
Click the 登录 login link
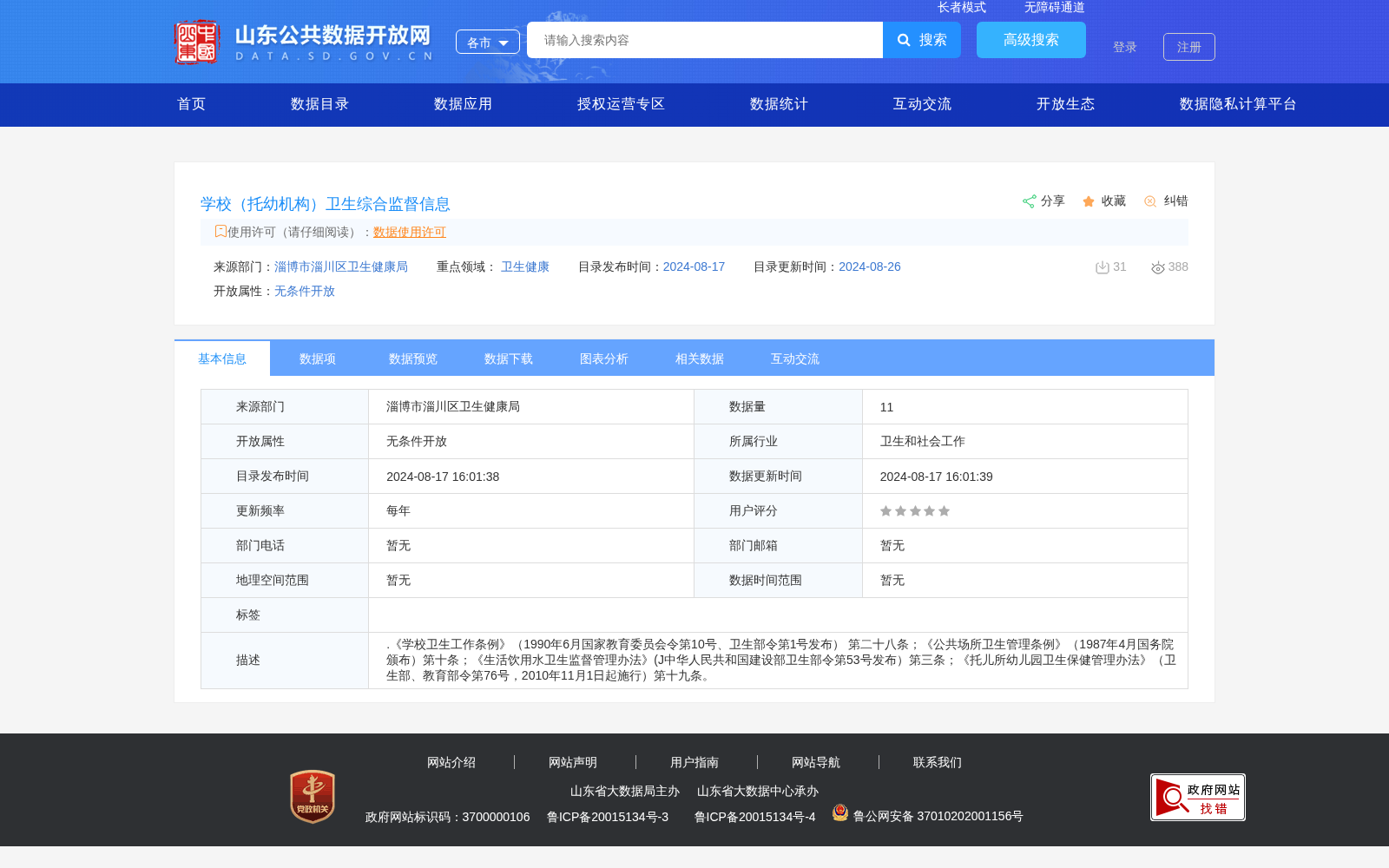pyautogui.click(x=1125, y=47)
